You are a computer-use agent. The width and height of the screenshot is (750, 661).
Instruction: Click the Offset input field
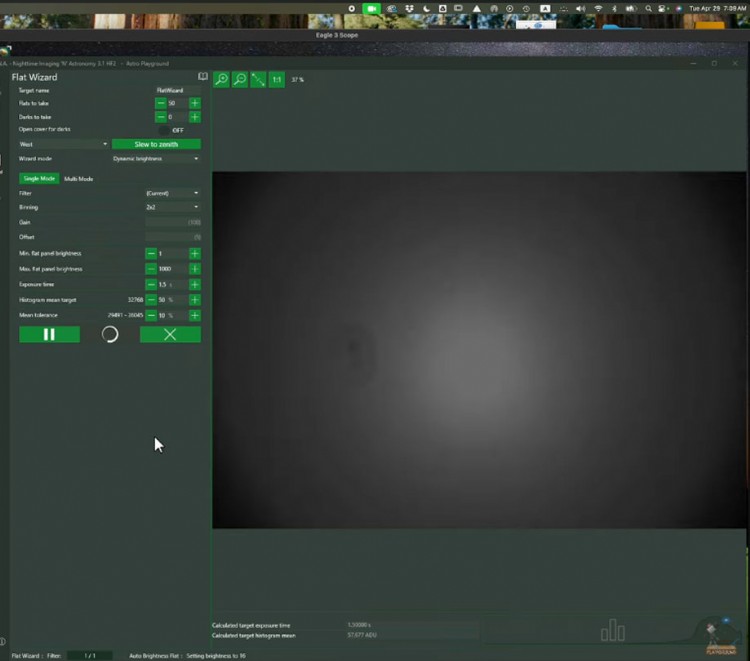coord(173,237)
